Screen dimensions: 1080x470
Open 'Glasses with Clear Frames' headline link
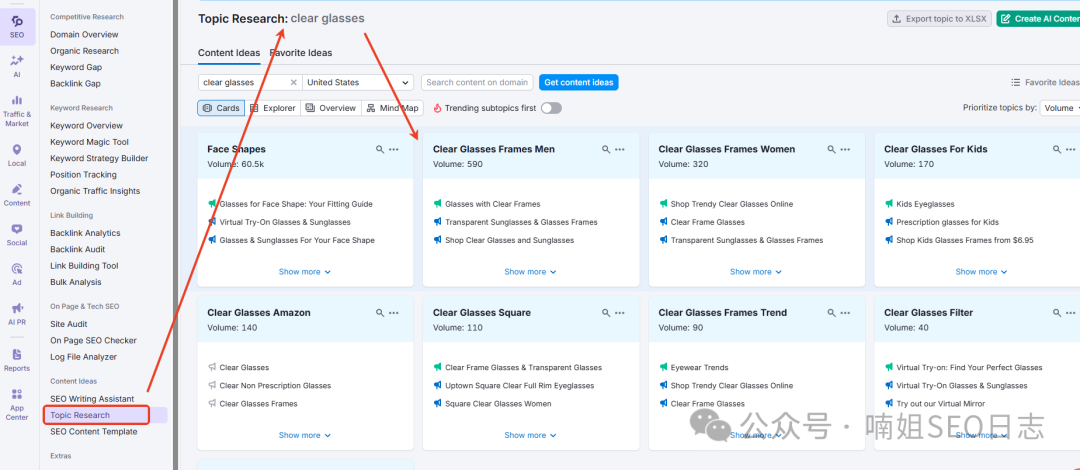tap(492, 204)
